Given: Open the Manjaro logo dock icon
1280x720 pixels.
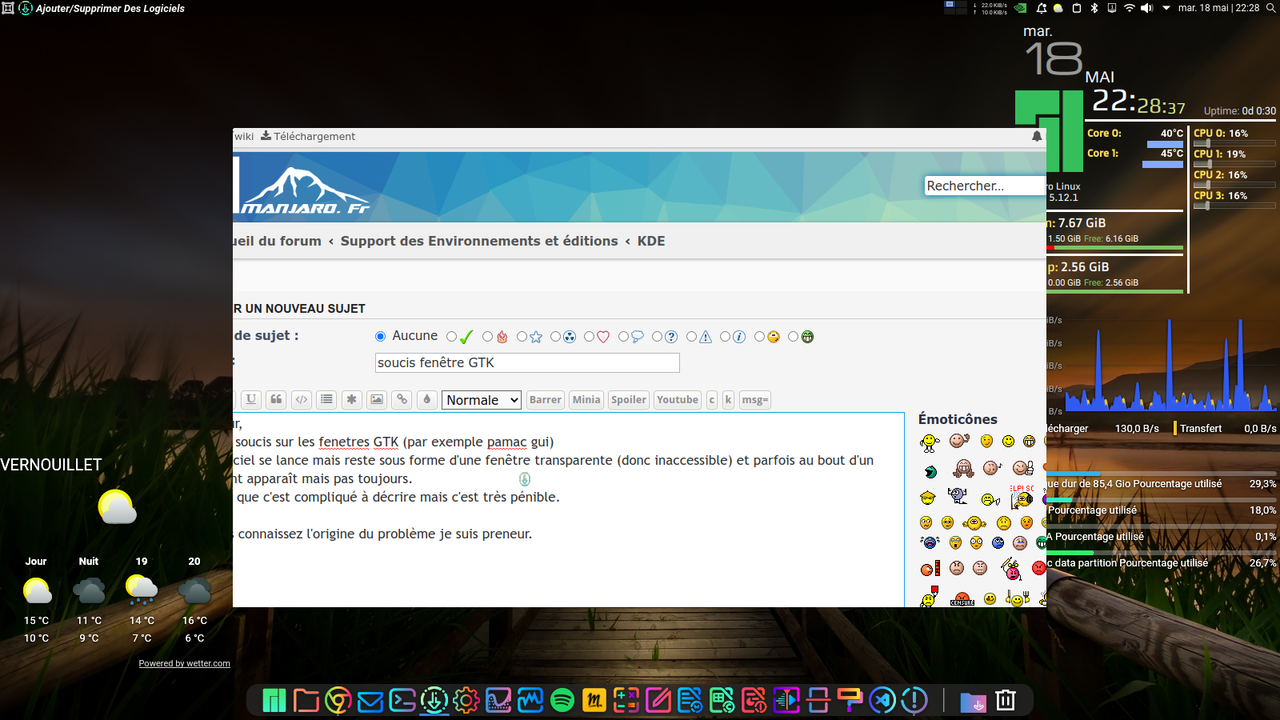Looking at the screenshot, I should tap(274, 700).
